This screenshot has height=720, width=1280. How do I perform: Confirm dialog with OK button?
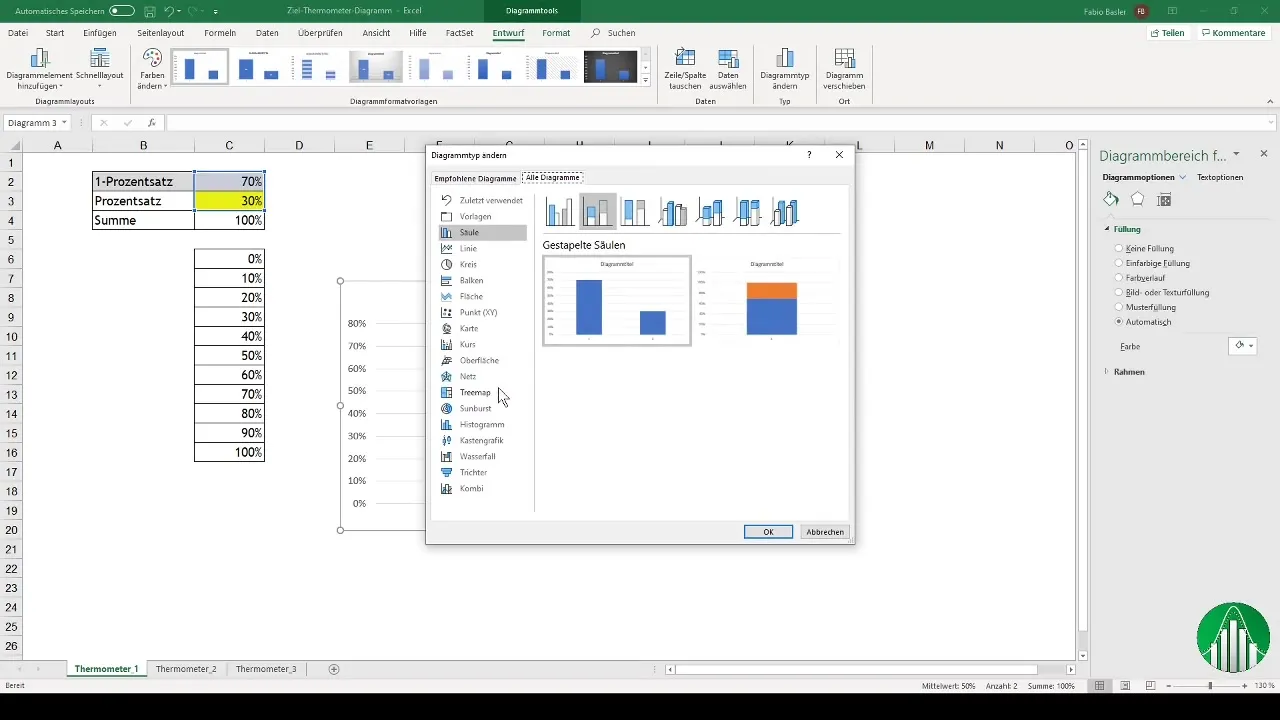tap(768, 532)
